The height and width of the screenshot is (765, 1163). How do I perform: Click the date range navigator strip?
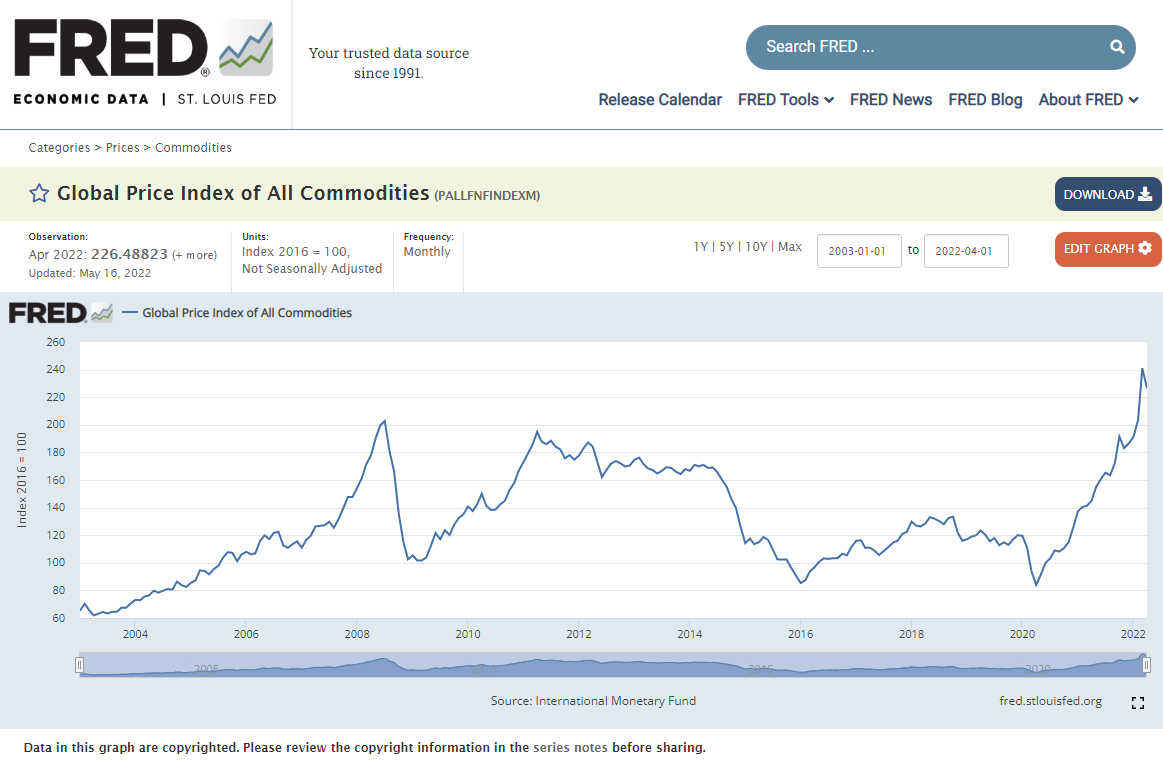pos(613,665)
